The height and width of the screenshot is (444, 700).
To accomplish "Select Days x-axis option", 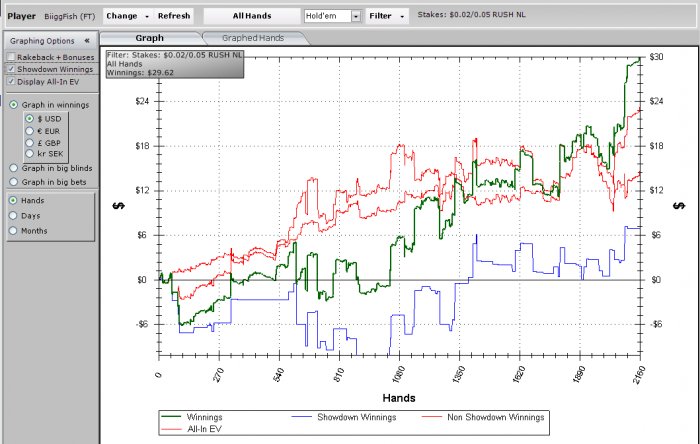I will coord(13,216).
